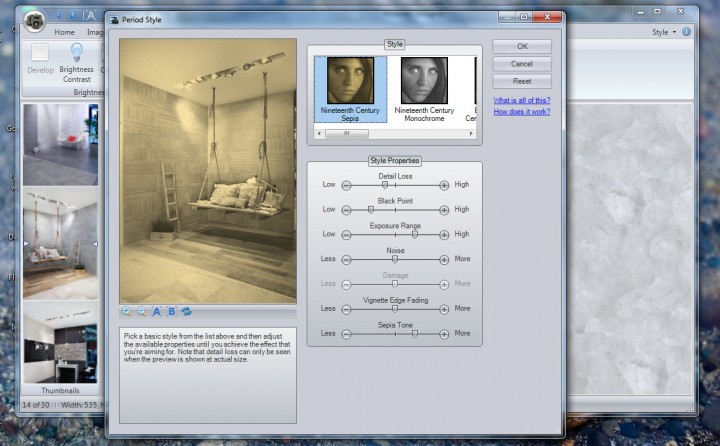Show preview version B
The width and height of the screenshot is (720, 446).
pyautogui.click(x=171, y=311)
